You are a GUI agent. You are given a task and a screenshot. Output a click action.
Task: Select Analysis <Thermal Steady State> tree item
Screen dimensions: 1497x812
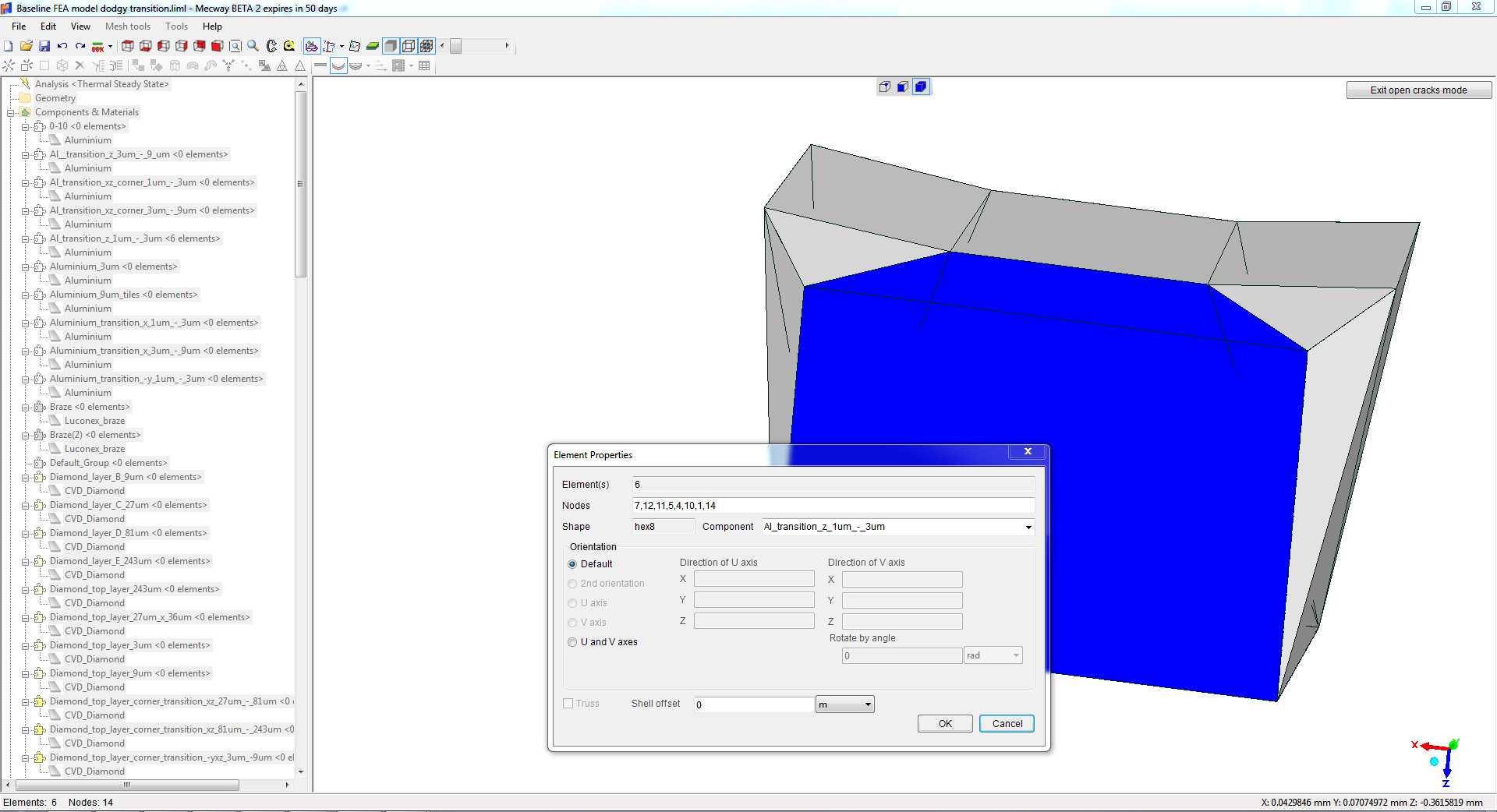[101, 84]
